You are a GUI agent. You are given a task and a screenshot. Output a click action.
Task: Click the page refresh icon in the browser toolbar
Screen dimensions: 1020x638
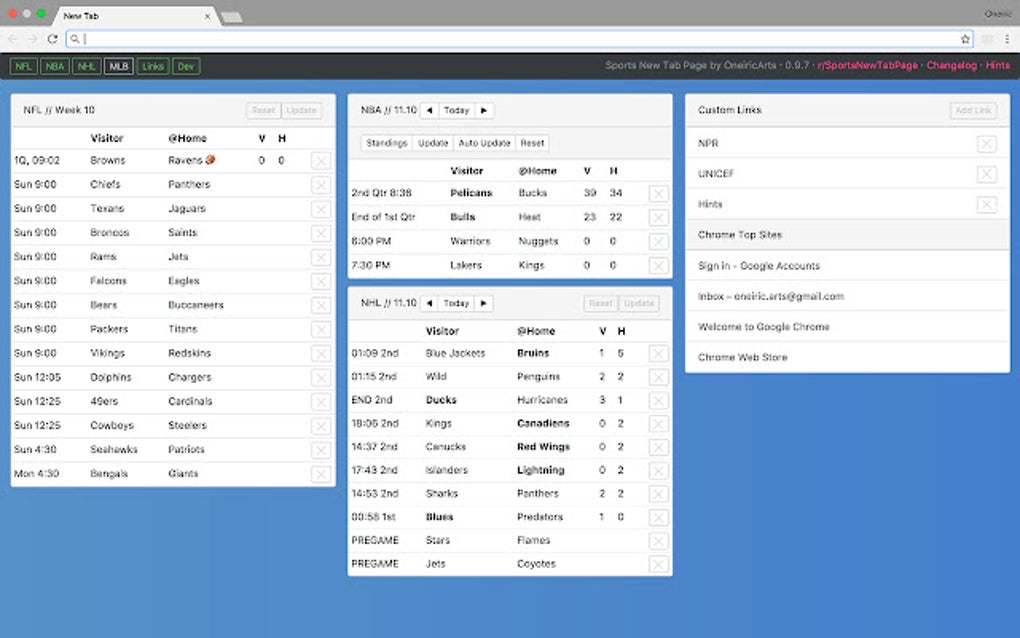tap(52, 39)
